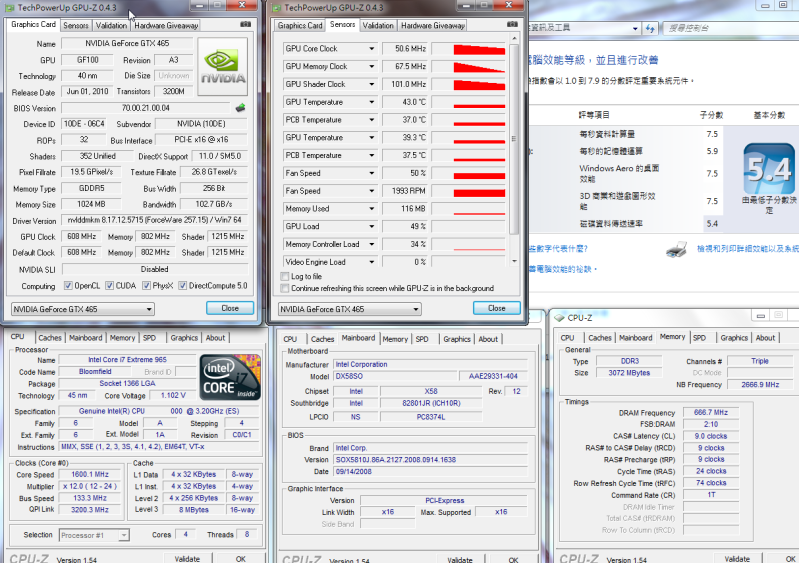Click the GPU-Z app icon in Sensors window title bar
799x563 pixels.
277,8
